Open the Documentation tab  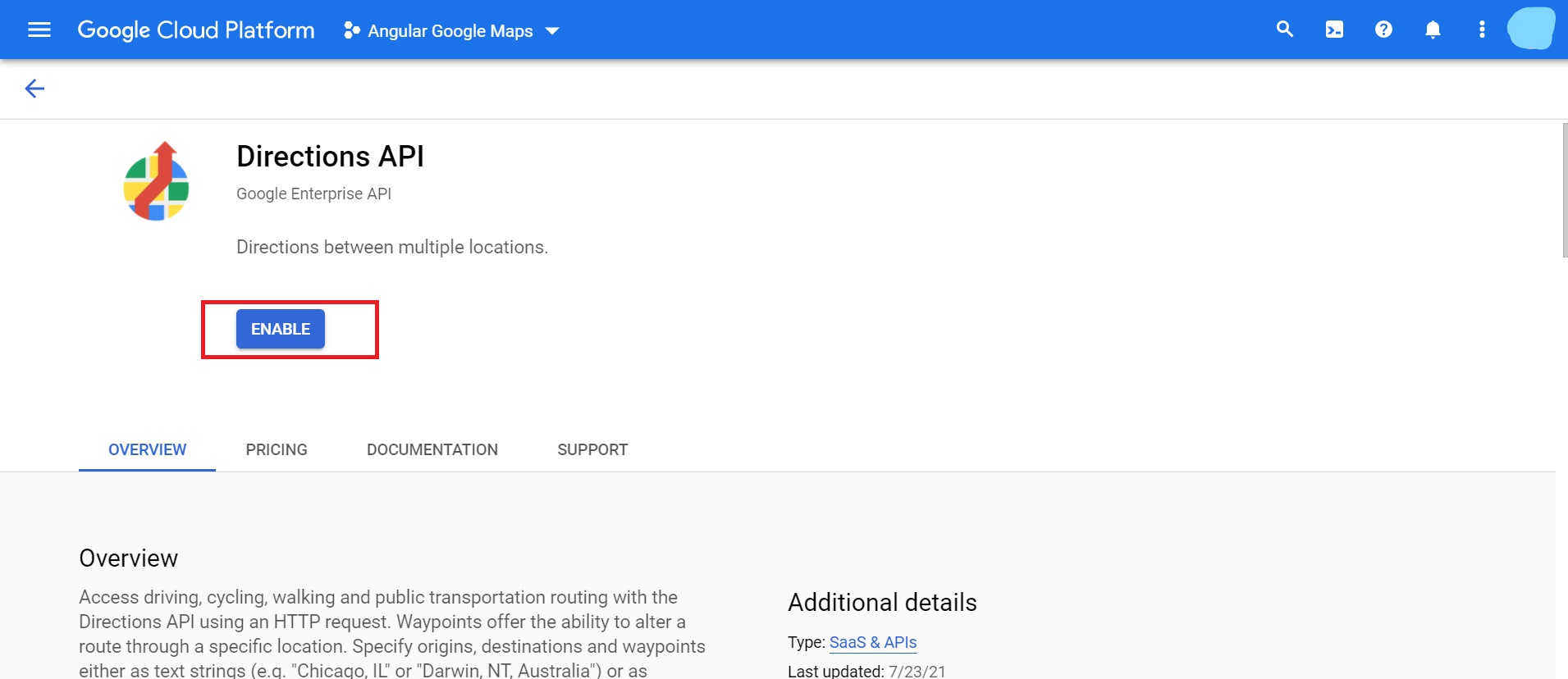(x=432, y=449)
